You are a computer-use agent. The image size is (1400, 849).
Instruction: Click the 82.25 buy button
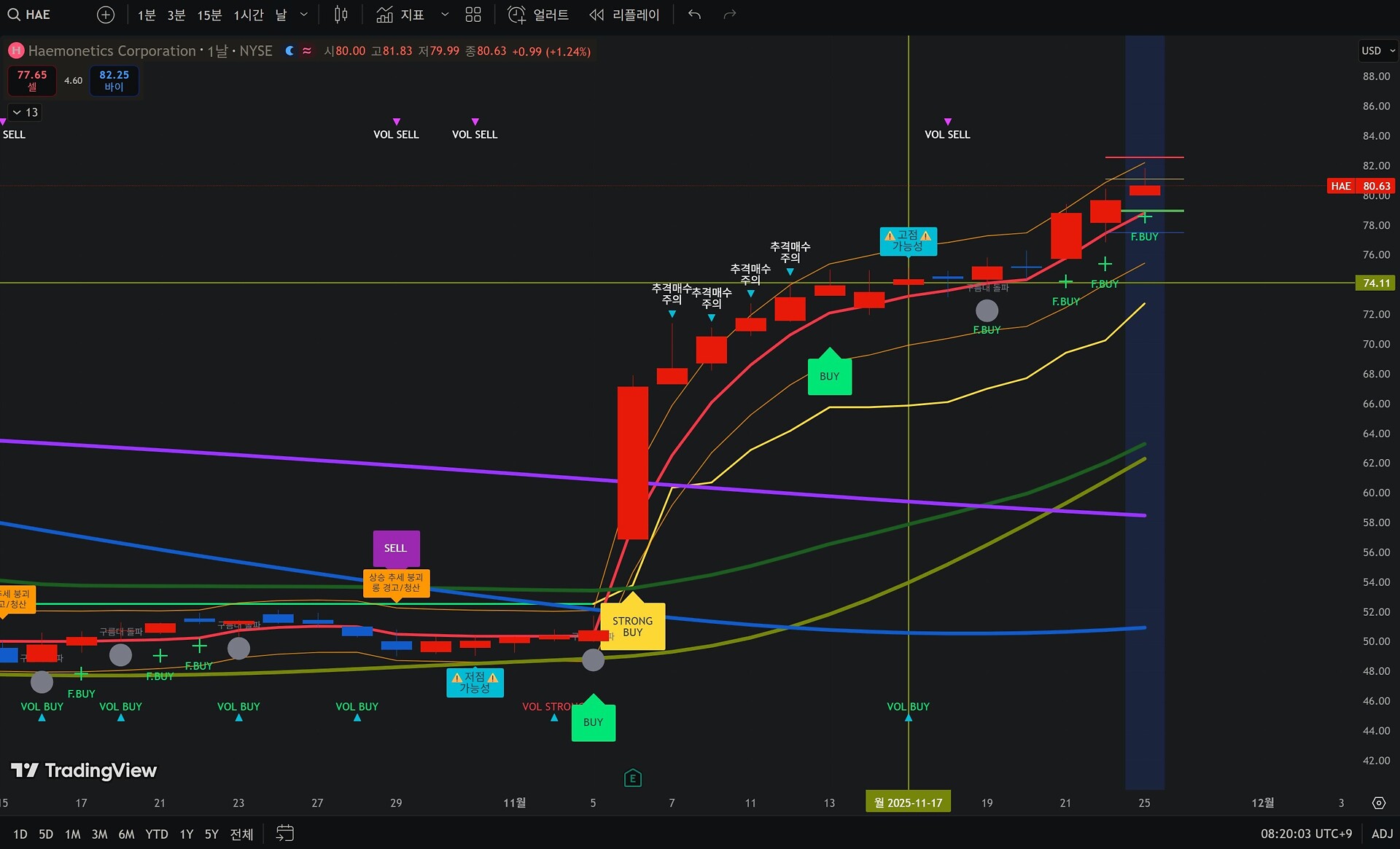114,80
